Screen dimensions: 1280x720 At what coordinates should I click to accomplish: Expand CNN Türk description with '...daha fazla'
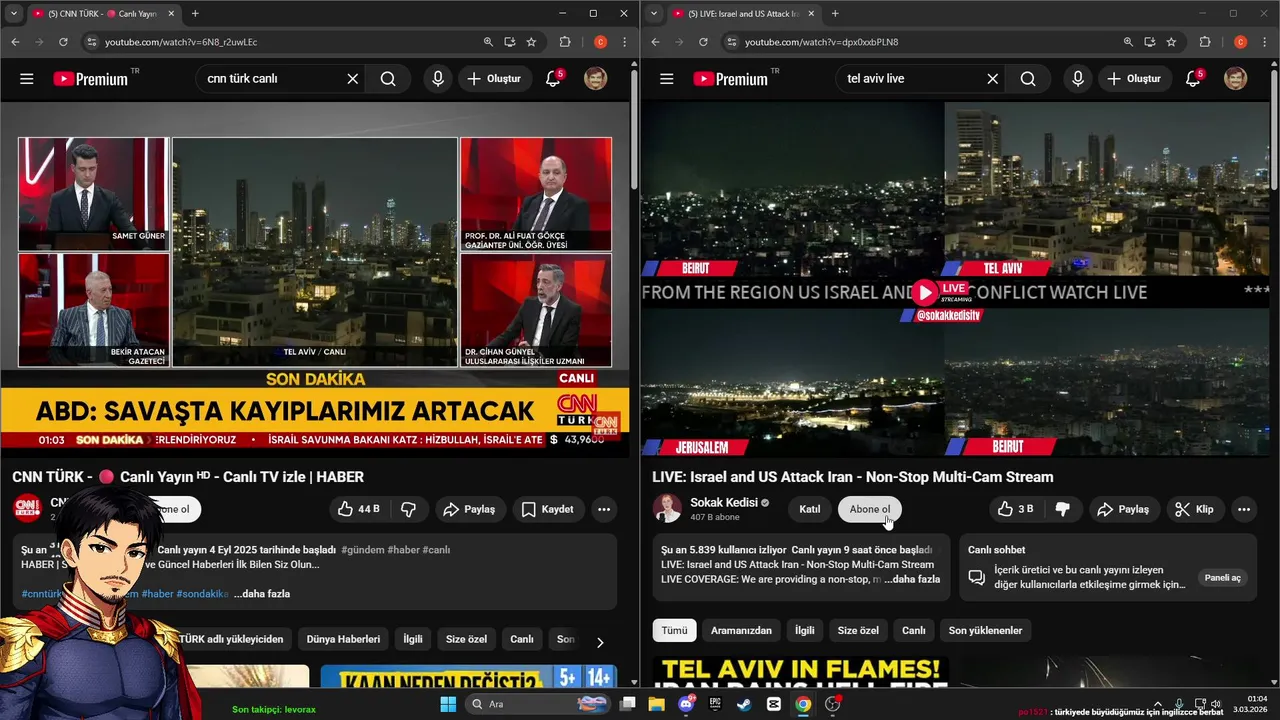coord(262,594)
